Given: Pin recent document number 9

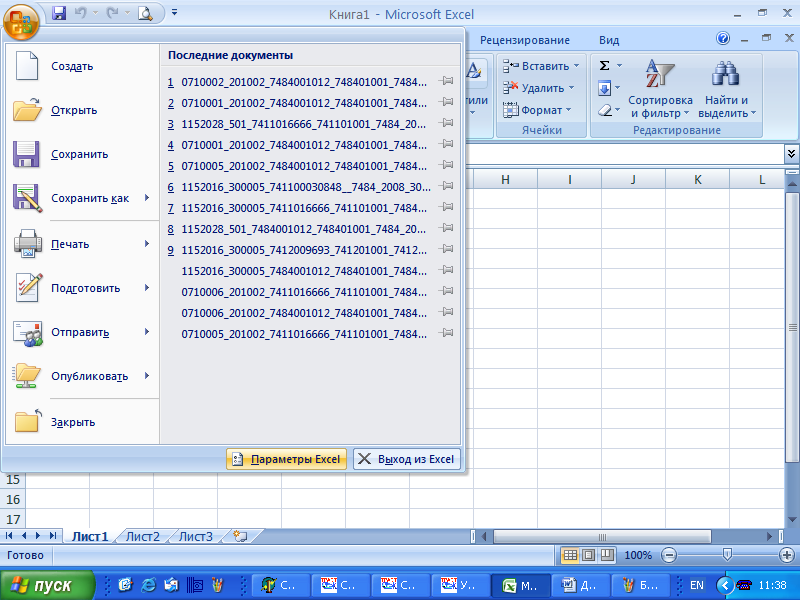Looking at the screenshot, I should tap(446, 248).
